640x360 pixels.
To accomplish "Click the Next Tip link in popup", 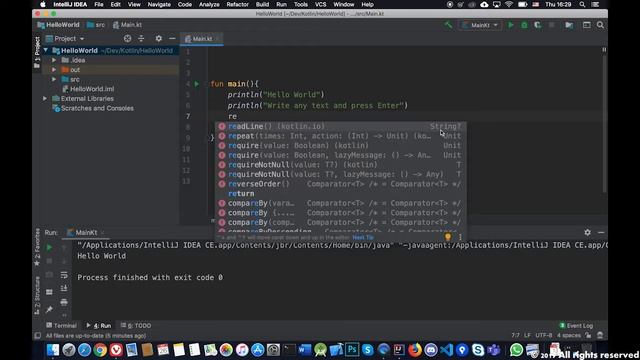I will coord(363,237).
